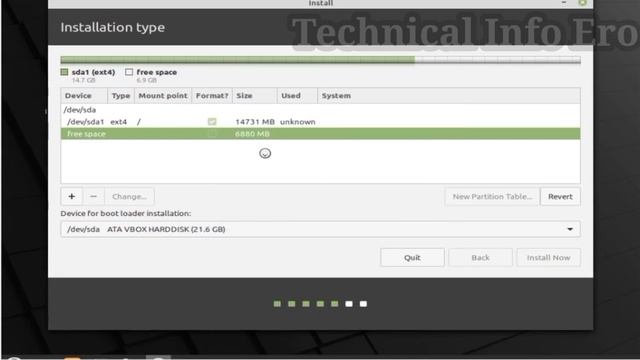Sort by Type column header

coord(121,96)
